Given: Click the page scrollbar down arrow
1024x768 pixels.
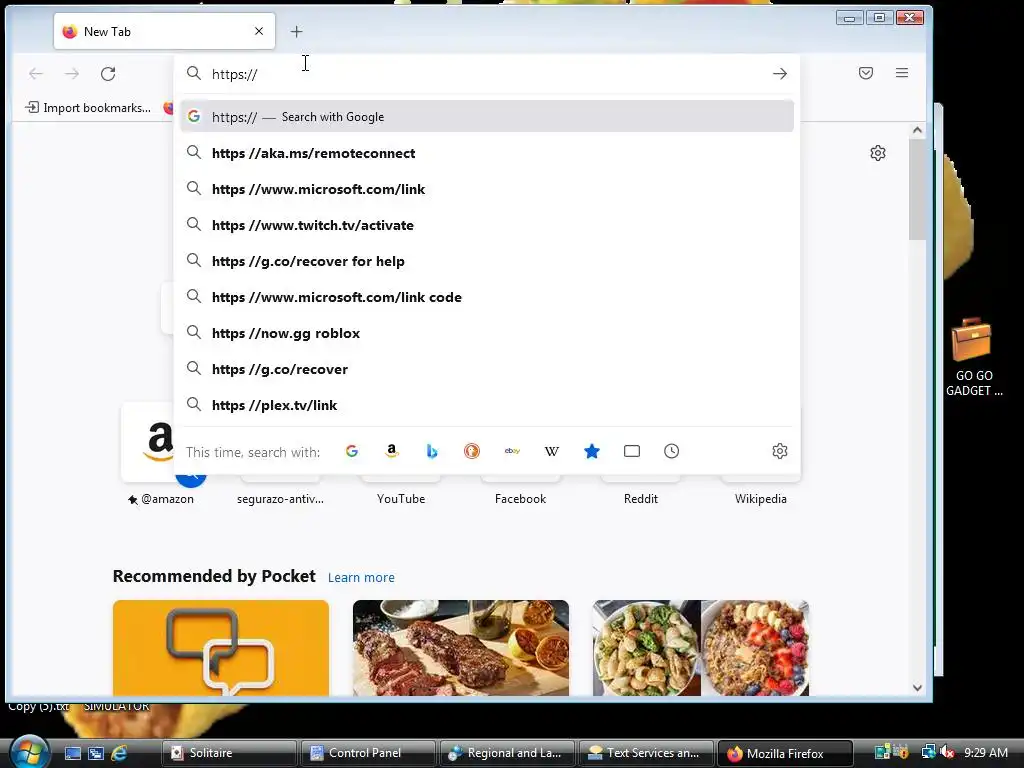Looking at the screenshot, I should (917, 688).
